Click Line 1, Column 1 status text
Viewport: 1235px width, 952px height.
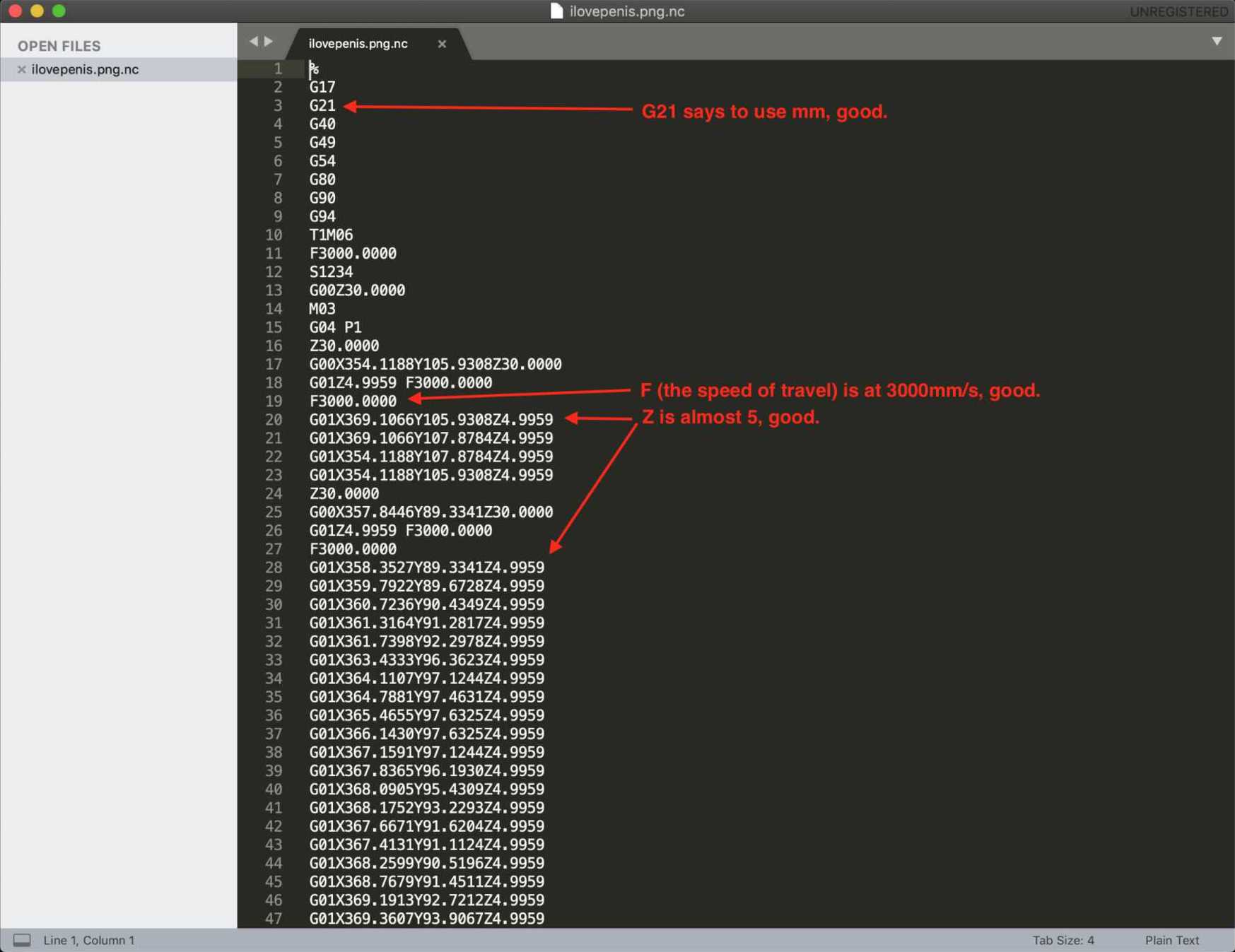click(x=89, y=940)
